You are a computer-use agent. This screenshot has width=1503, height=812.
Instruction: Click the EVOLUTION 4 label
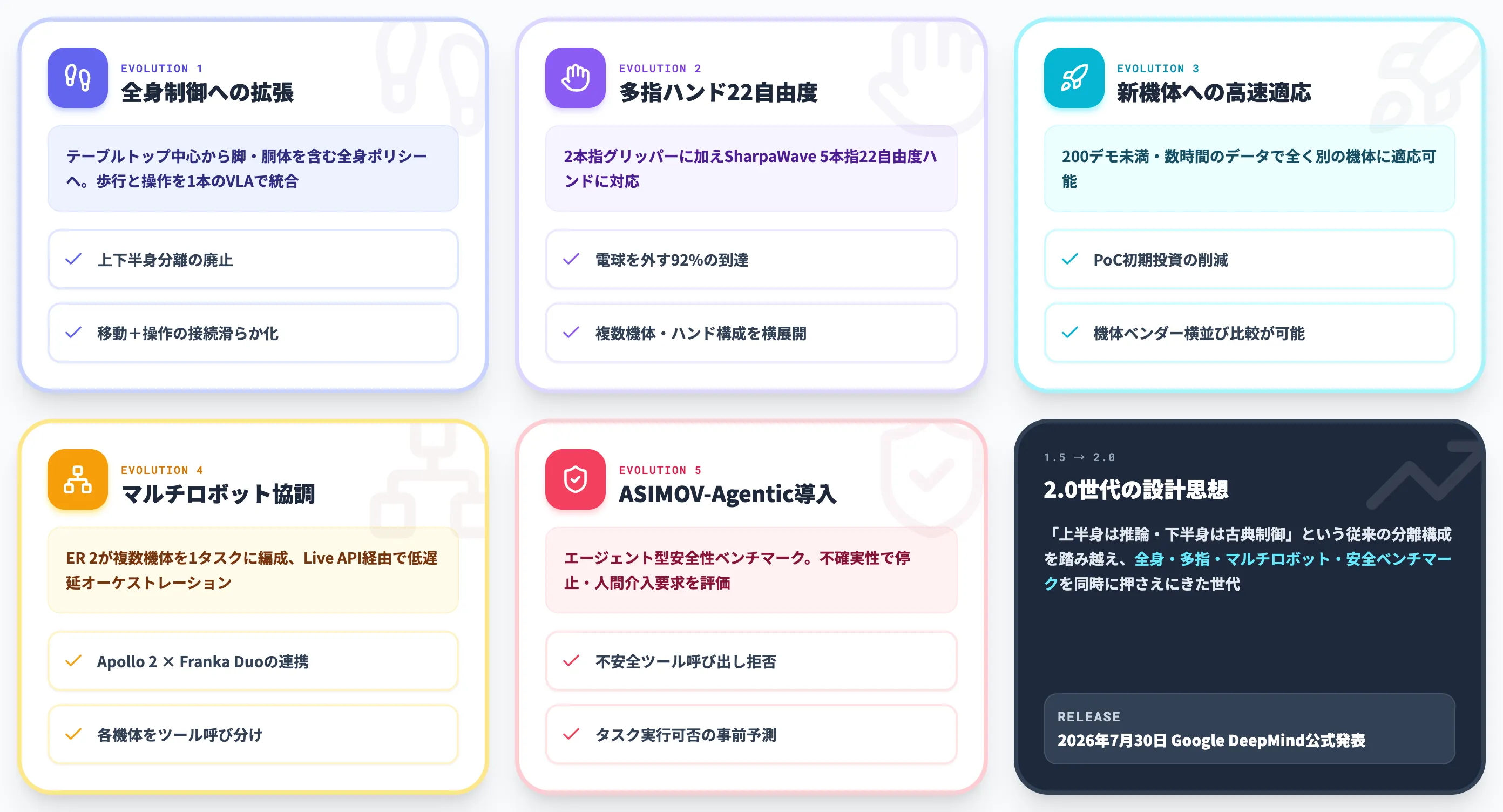pos(161,470)
